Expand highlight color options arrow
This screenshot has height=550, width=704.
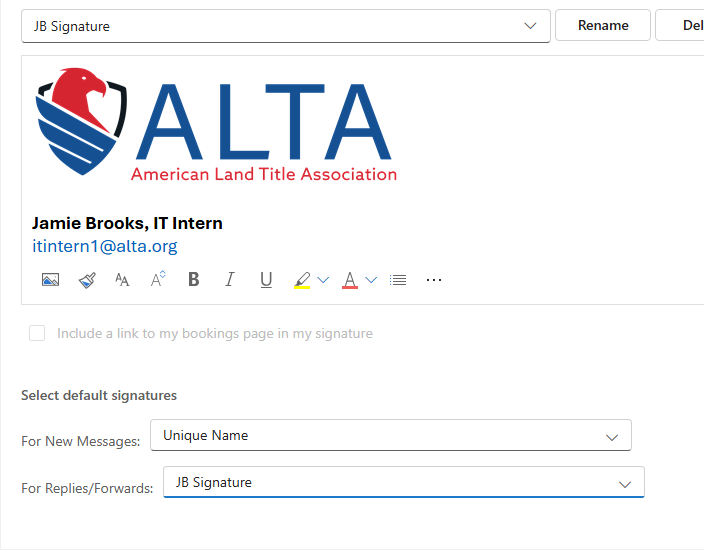(323, 280)
